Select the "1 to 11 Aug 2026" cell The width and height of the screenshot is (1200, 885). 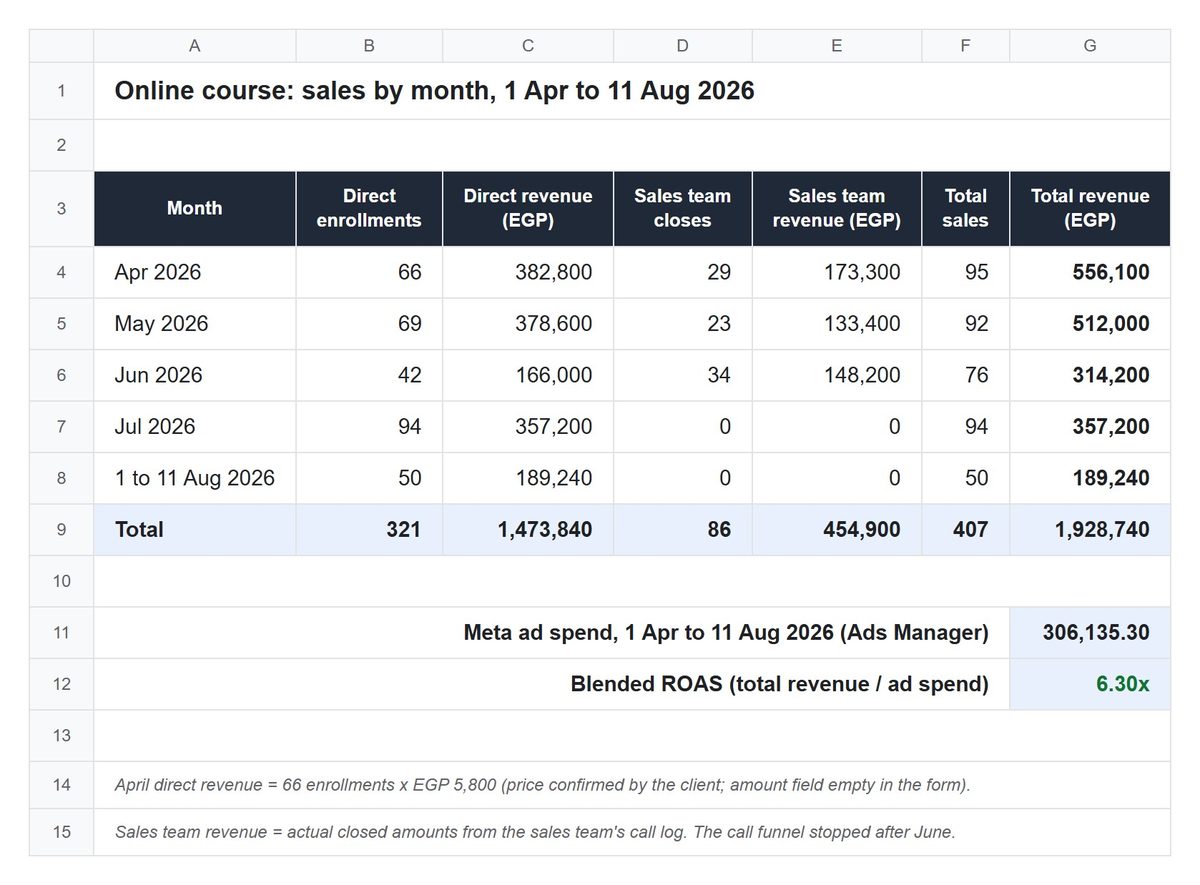click(195, 478)
